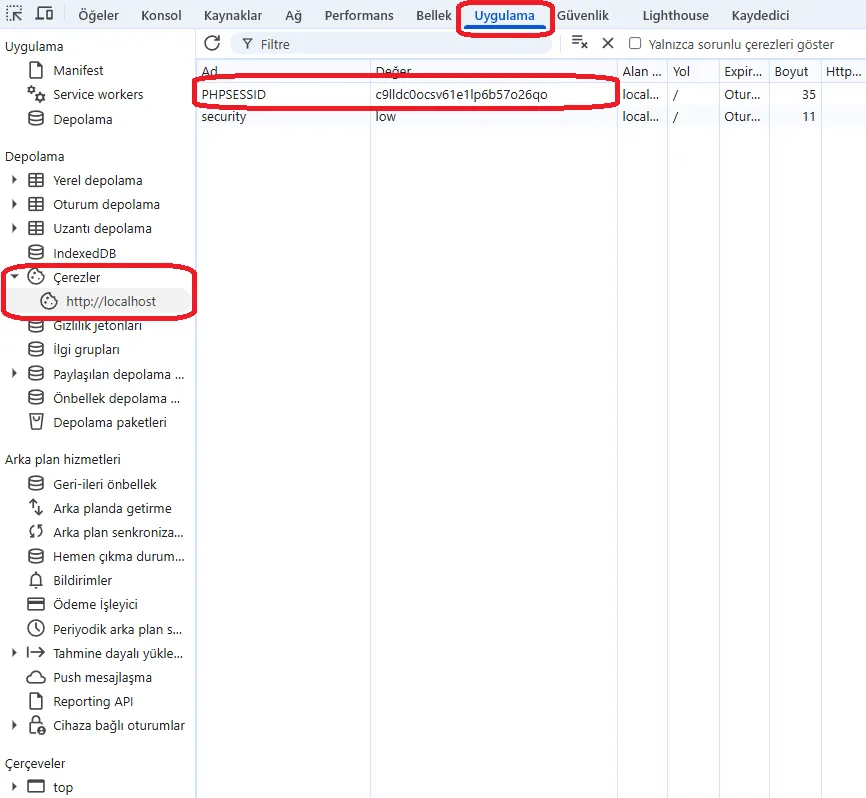
Task: Open Depolama paketleri entry
Action: pyautogui.click(x=110, y=423)
